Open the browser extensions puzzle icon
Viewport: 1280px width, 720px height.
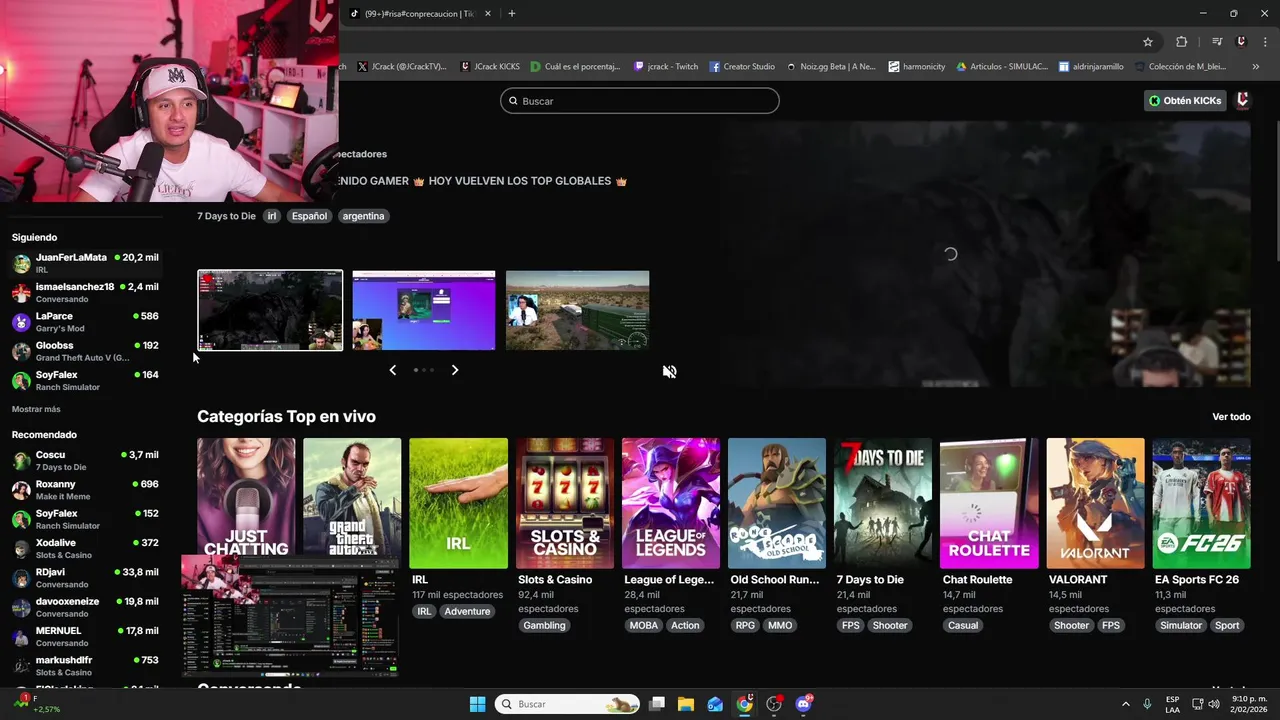pyautogui.click(x=1182, y=42)
